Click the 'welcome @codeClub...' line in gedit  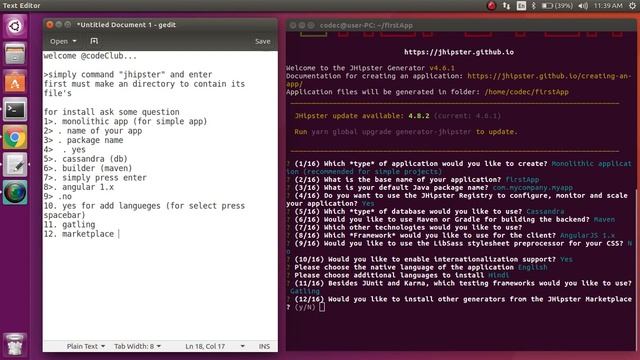(90, 56)
